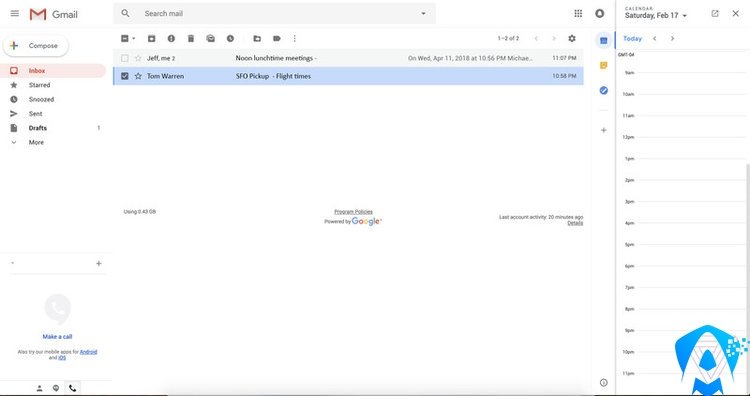Click the Search mail field
The width and height of the screenshot is (750, 396).
275,13
